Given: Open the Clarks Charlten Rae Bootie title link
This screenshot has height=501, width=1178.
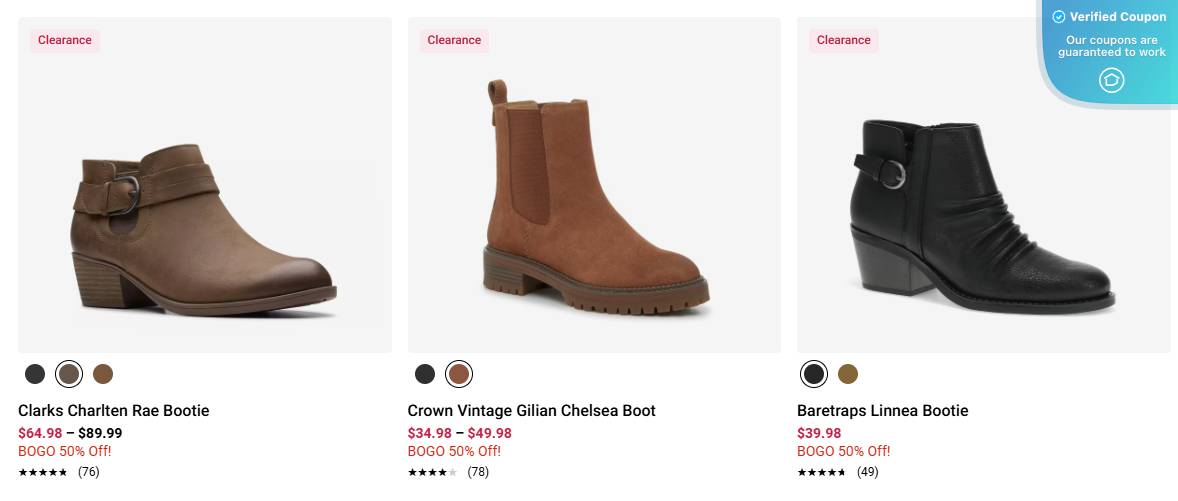Looking at the screenshot, I should click(x=114, y=411).
